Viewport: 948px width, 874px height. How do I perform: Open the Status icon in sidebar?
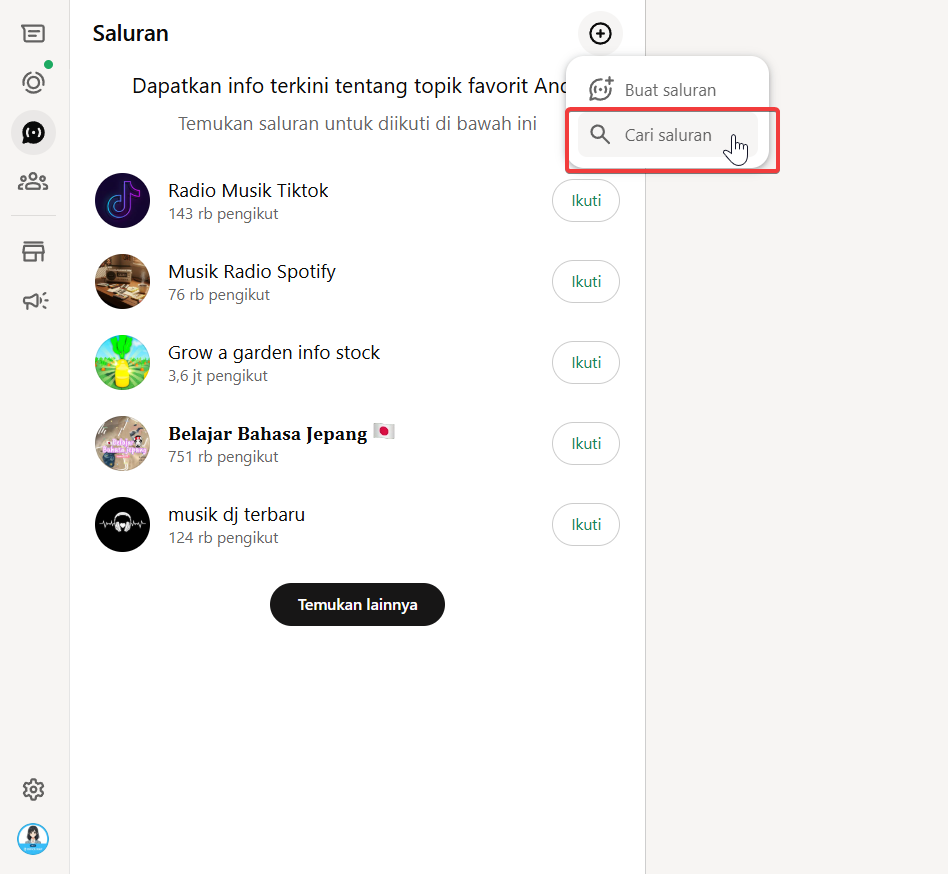click(33, 83)
